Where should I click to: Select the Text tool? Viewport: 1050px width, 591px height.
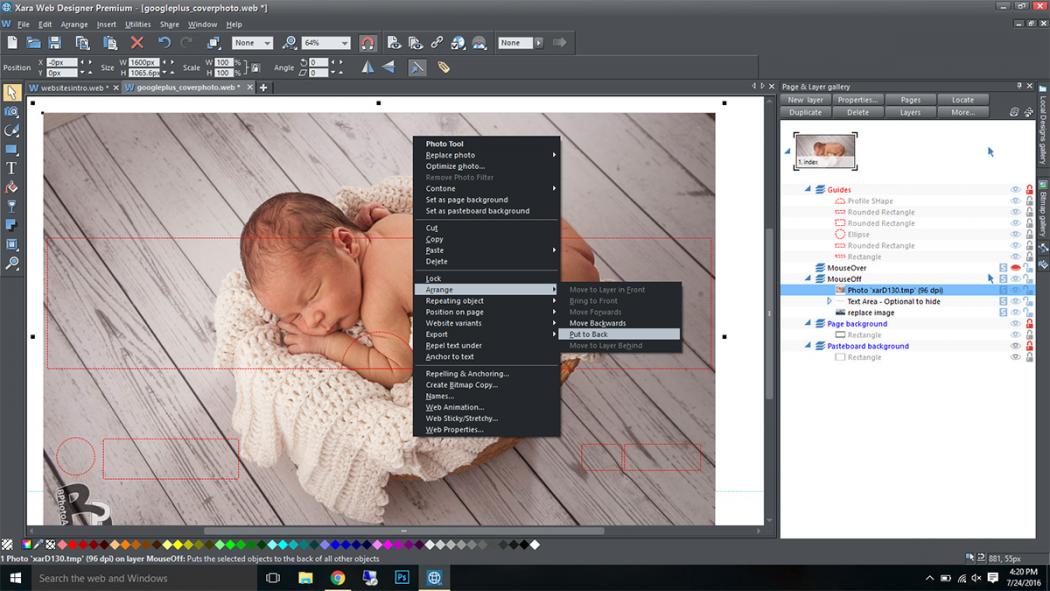11,168
